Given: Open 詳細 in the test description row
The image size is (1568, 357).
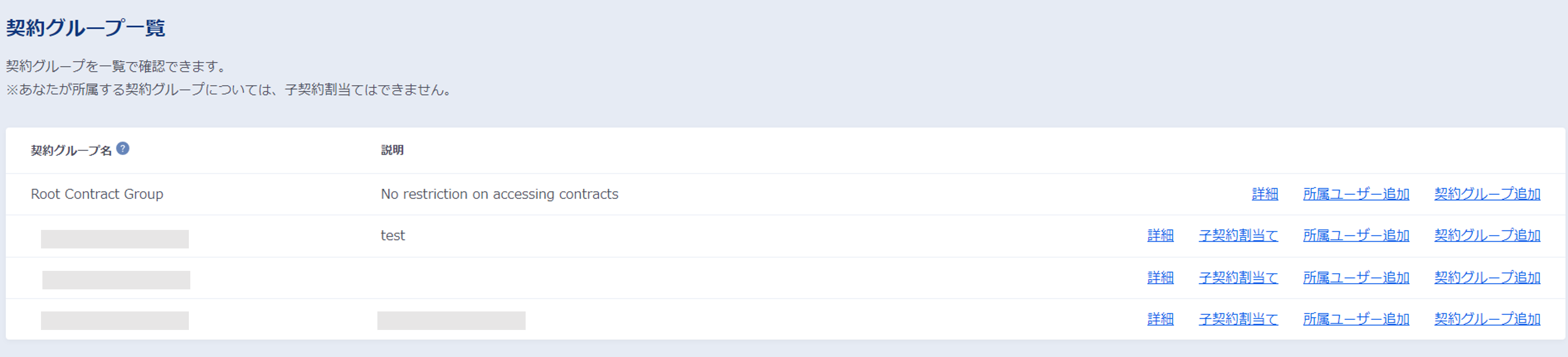Looking at the screenshot, I should pos(1160,235).
